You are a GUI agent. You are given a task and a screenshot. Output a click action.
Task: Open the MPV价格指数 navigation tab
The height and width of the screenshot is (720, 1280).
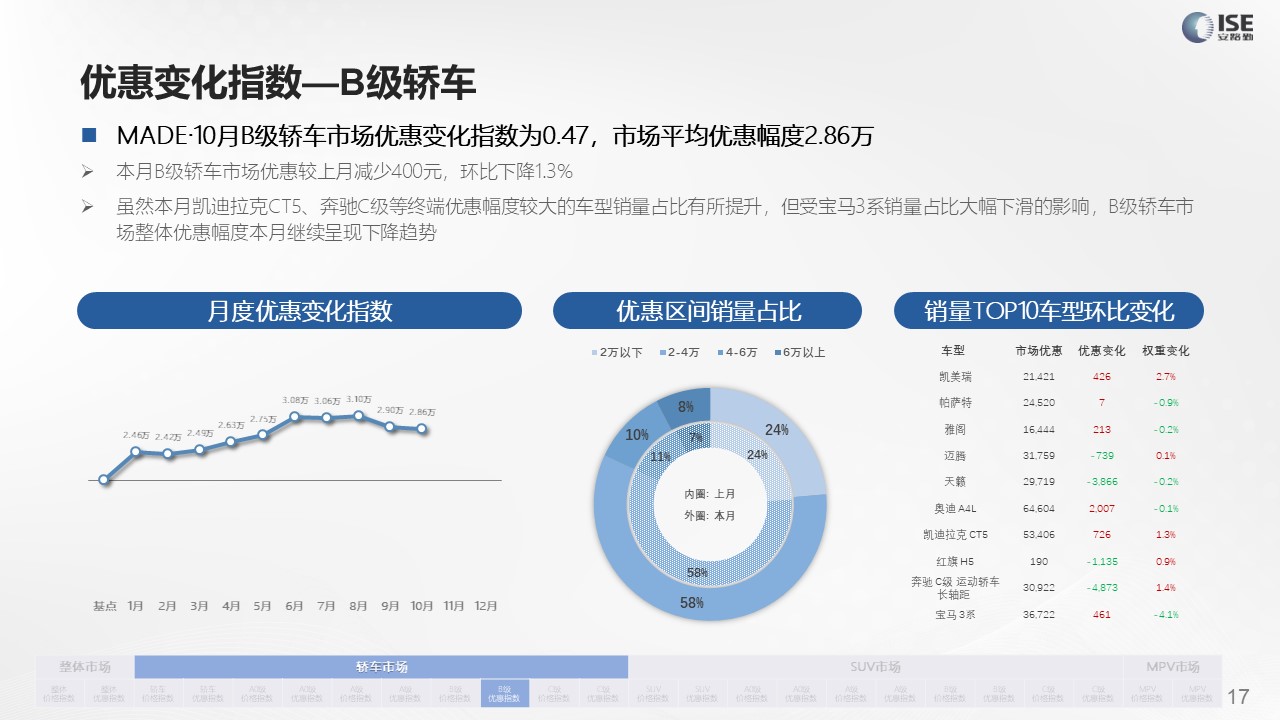(1148, 694)
